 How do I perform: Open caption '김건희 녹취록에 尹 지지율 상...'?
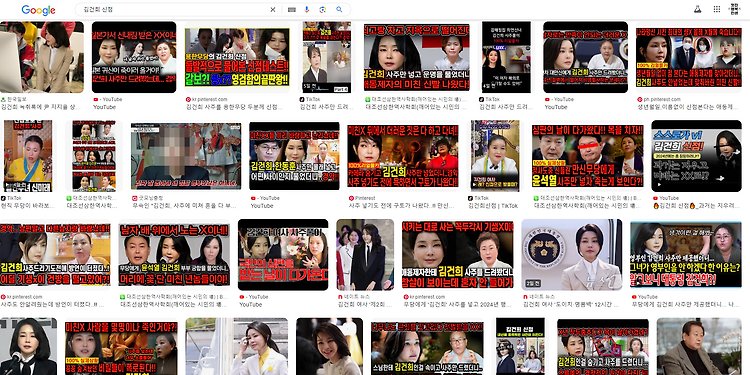pos(41,107)
